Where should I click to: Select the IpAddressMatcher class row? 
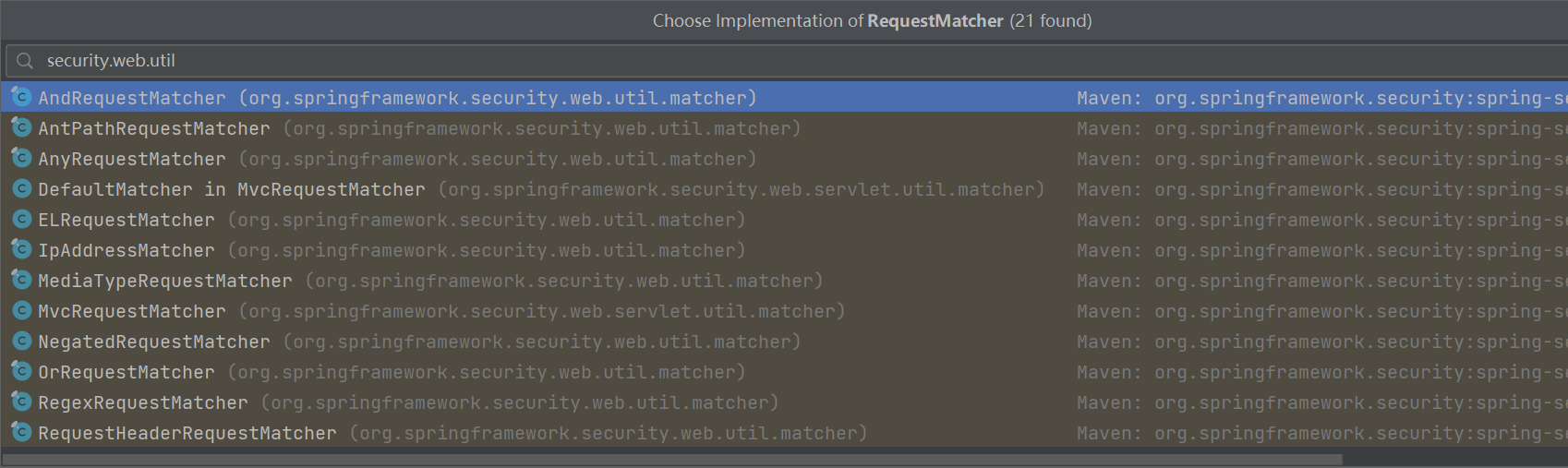[784, 250]
